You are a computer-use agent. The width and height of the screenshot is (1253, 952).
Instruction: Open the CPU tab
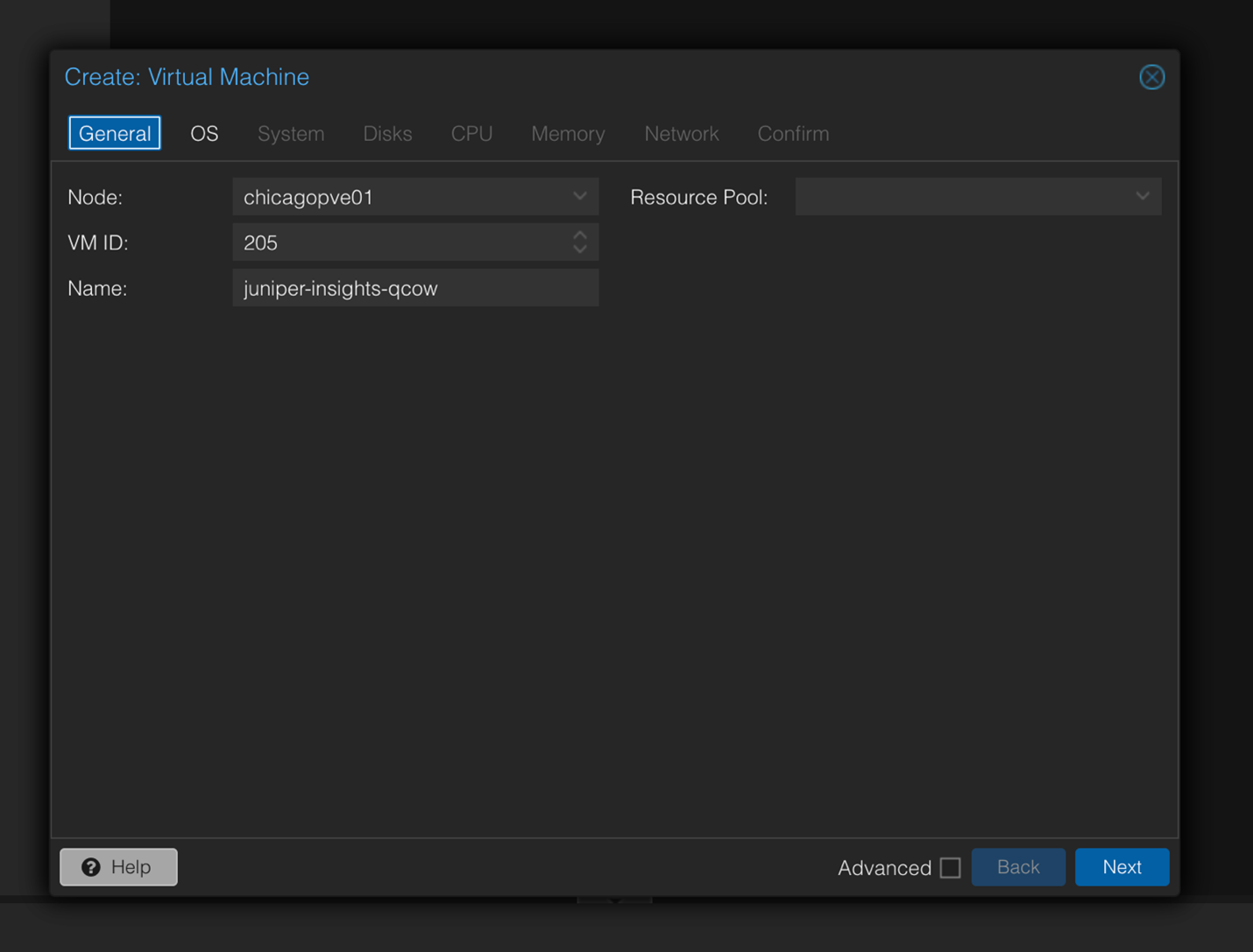pyautogui.click(x=471, y=133)
